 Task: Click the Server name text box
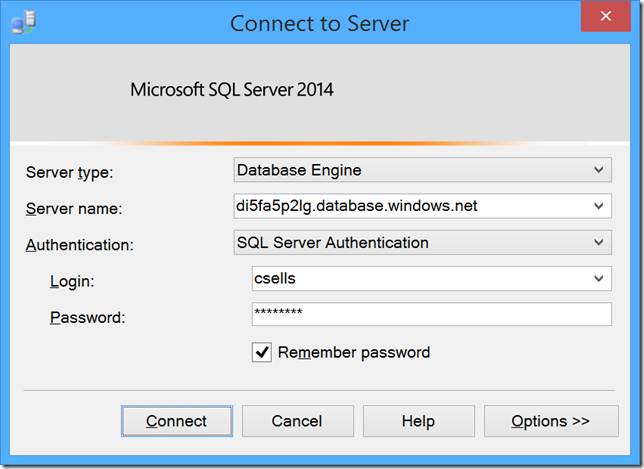[412, 206]
